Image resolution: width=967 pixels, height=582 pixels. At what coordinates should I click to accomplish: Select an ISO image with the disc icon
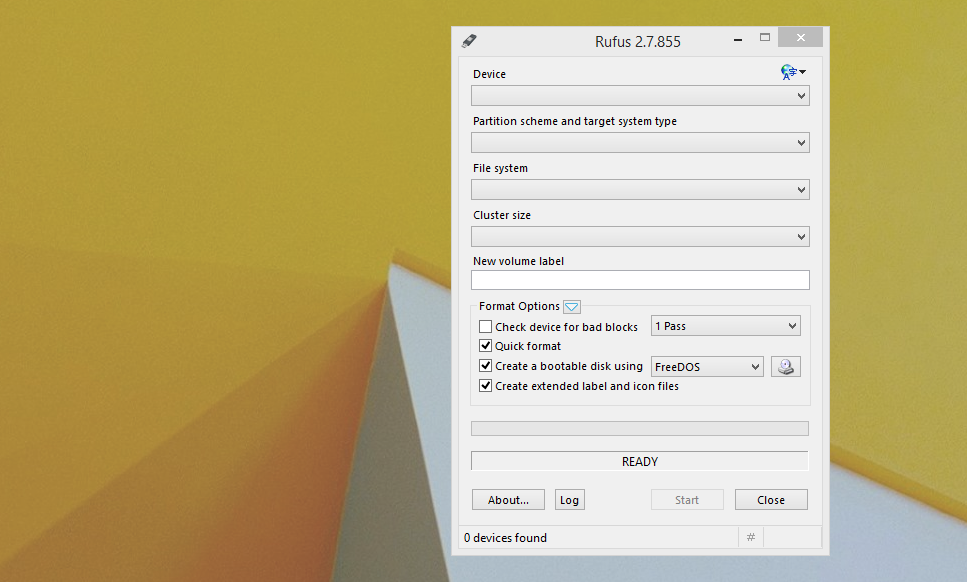point(786,367)
